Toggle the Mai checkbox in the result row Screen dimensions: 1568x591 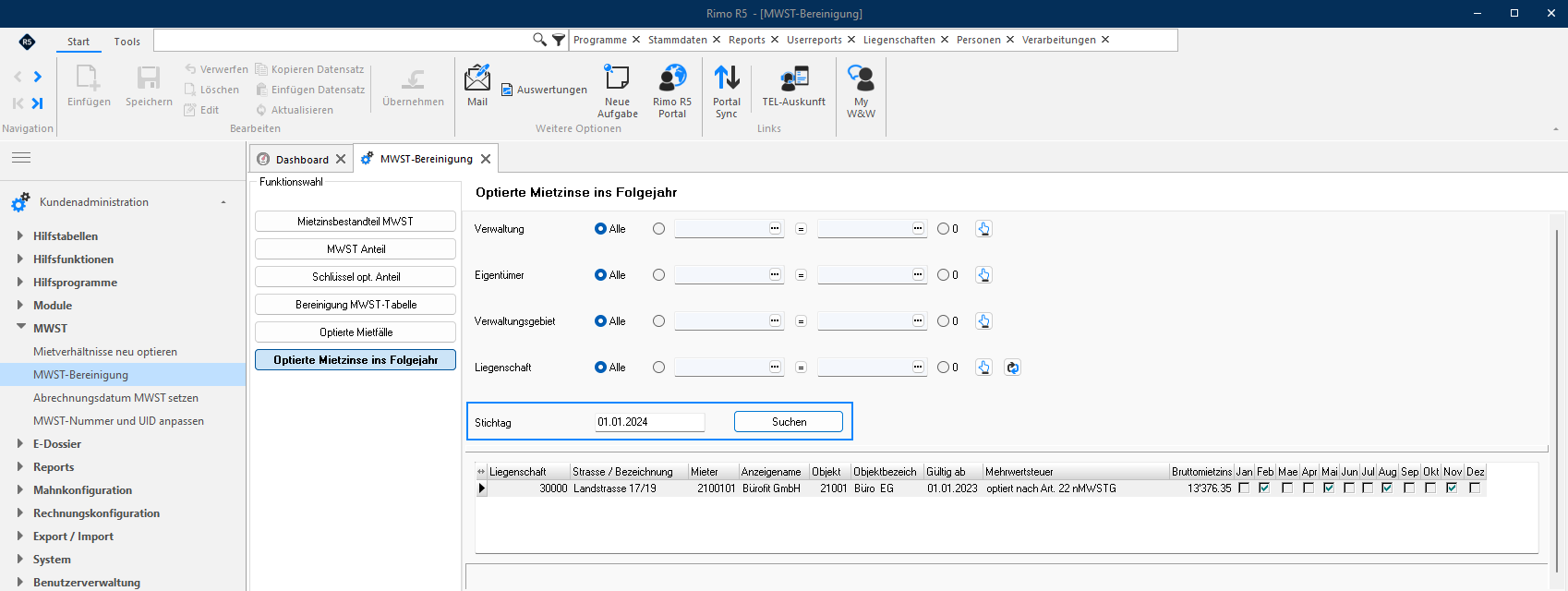(x=1329, y=488)
